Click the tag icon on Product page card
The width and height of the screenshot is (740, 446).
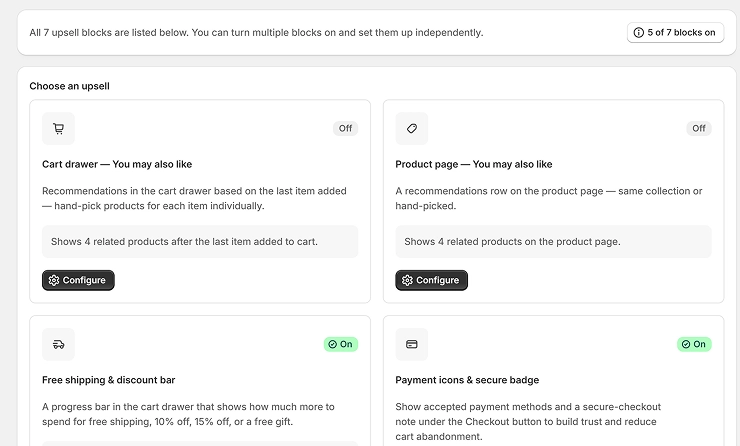pos(412,128)
